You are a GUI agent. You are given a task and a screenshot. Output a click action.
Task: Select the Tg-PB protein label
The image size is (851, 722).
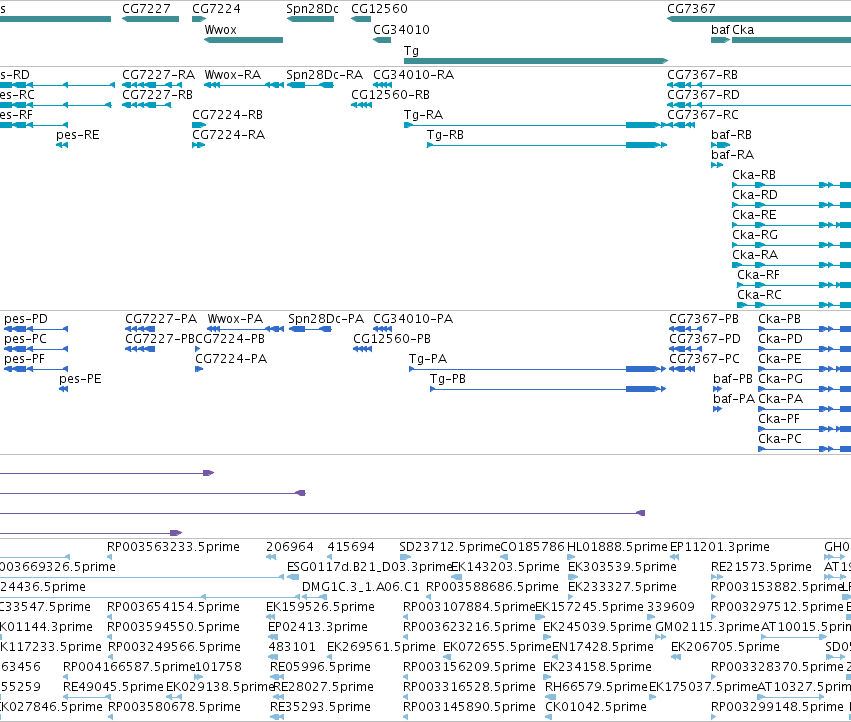(448, 379)
